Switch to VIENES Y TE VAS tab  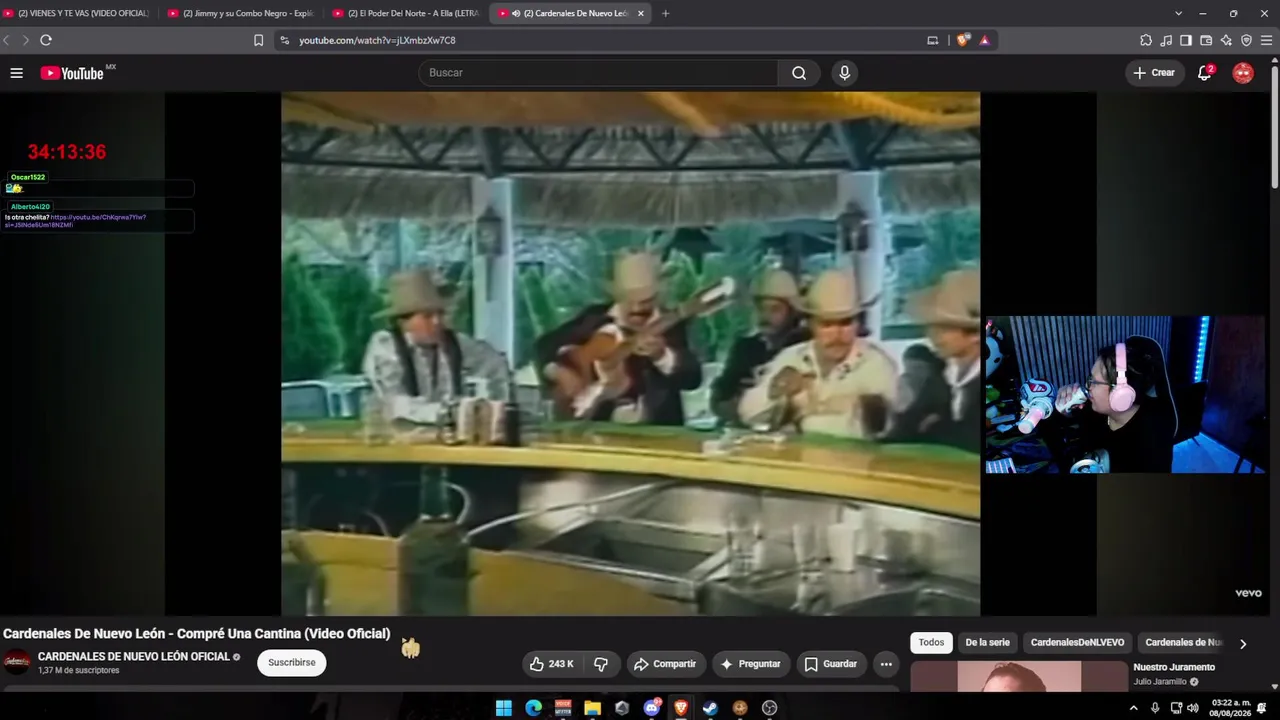coord(76,13)
